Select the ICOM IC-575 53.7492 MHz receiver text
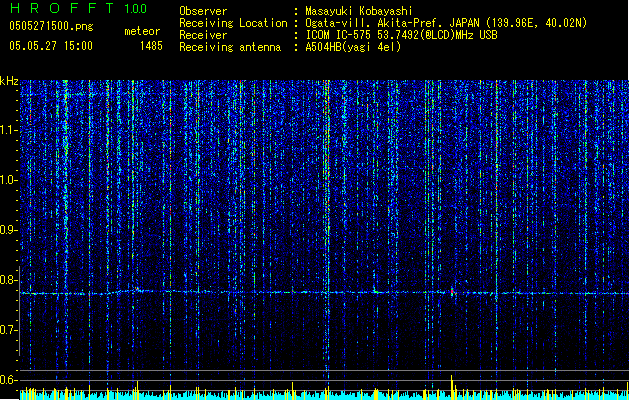The image size is (629, 400). click(401, 35)
